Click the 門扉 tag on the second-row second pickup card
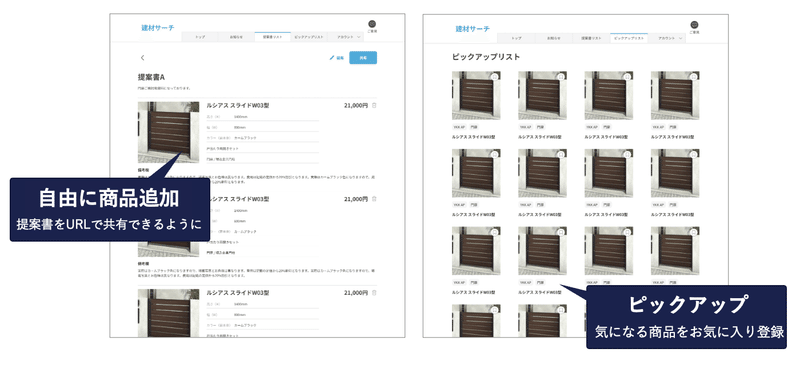Viewport: 800px width, 369px height. [x=541, y=205]
